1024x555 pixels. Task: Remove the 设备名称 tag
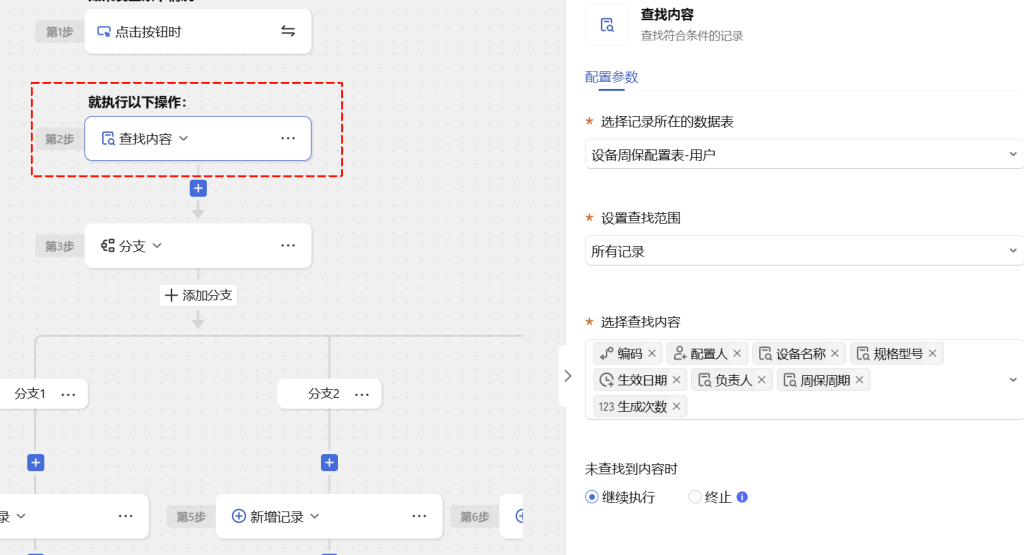pyautogui.click(x=835, y=354)
